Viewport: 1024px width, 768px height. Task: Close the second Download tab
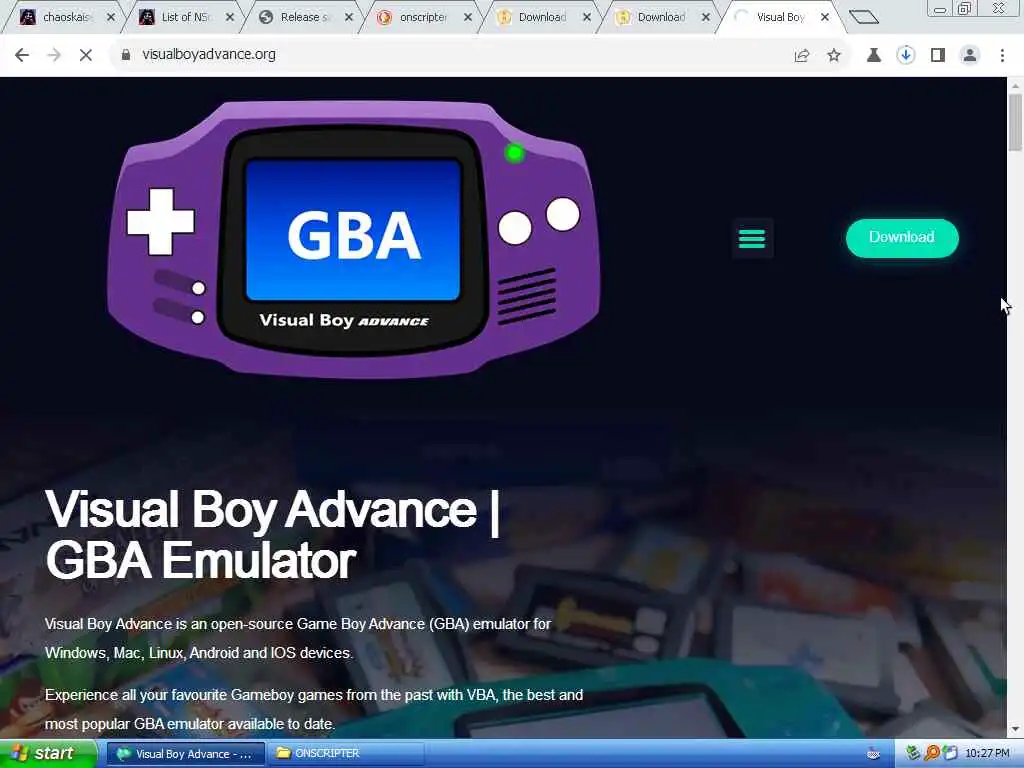705,18
